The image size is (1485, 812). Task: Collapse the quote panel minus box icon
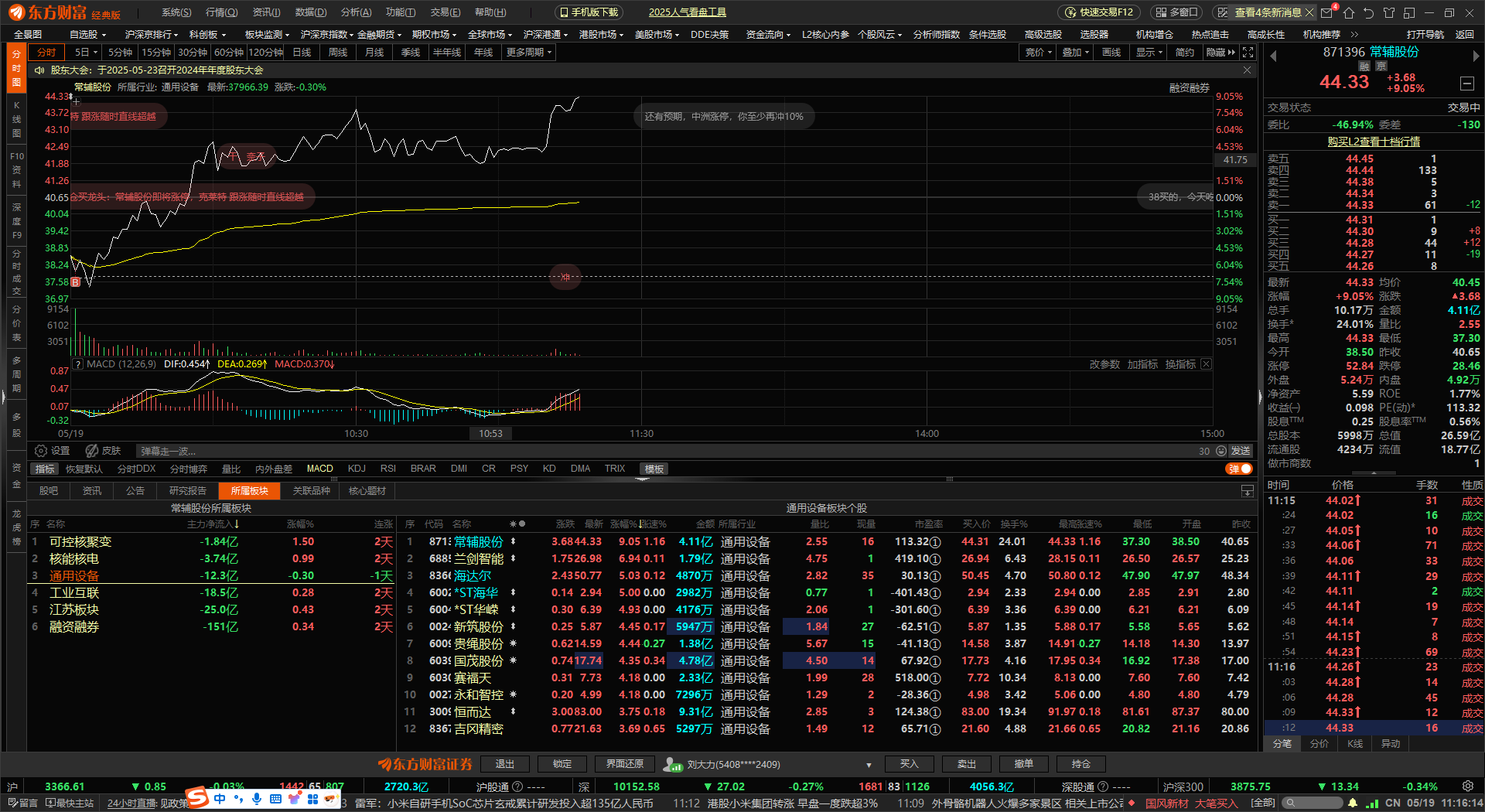1467,83
